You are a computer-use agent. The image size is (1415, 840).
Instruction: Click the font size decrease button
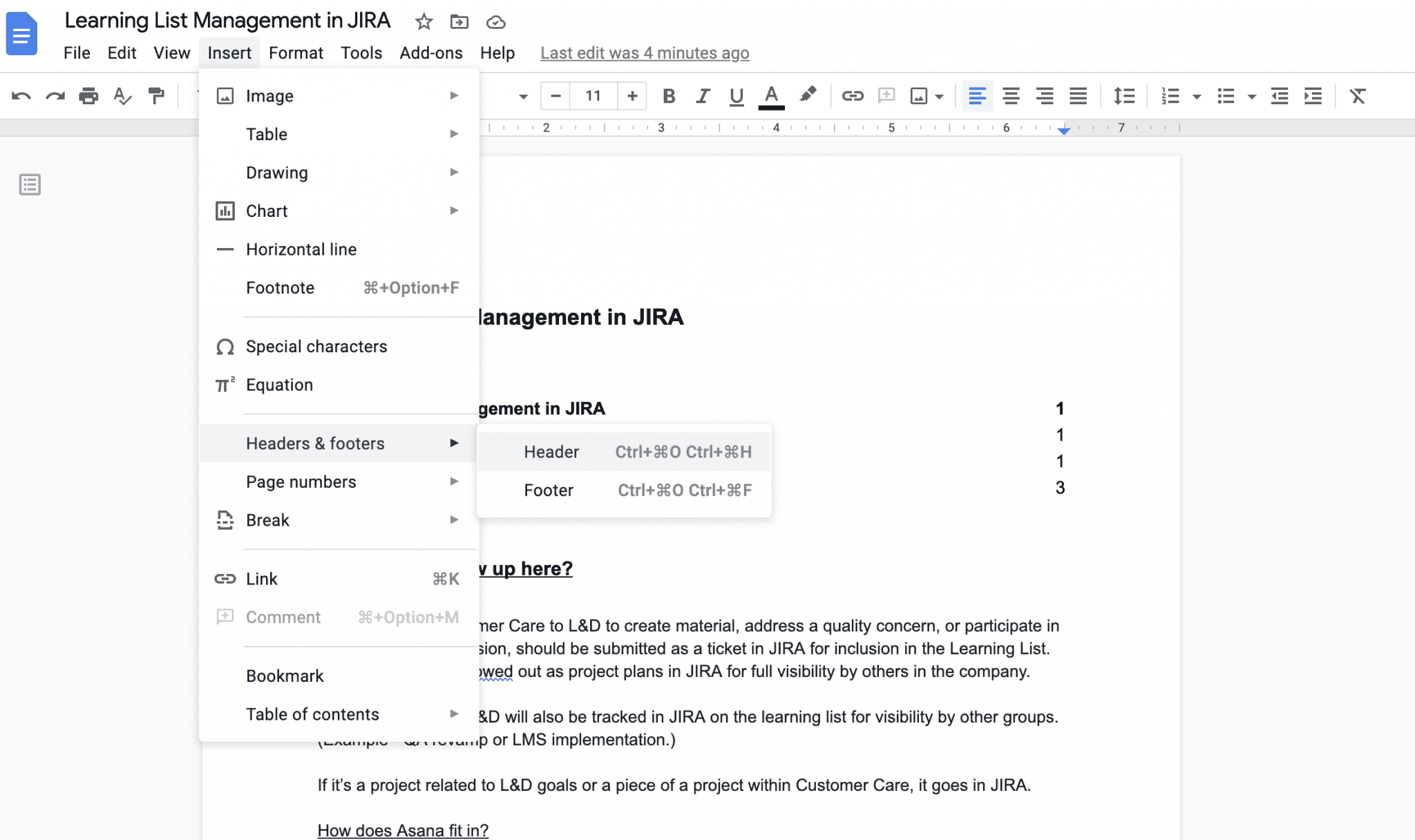tap(557, 95)
